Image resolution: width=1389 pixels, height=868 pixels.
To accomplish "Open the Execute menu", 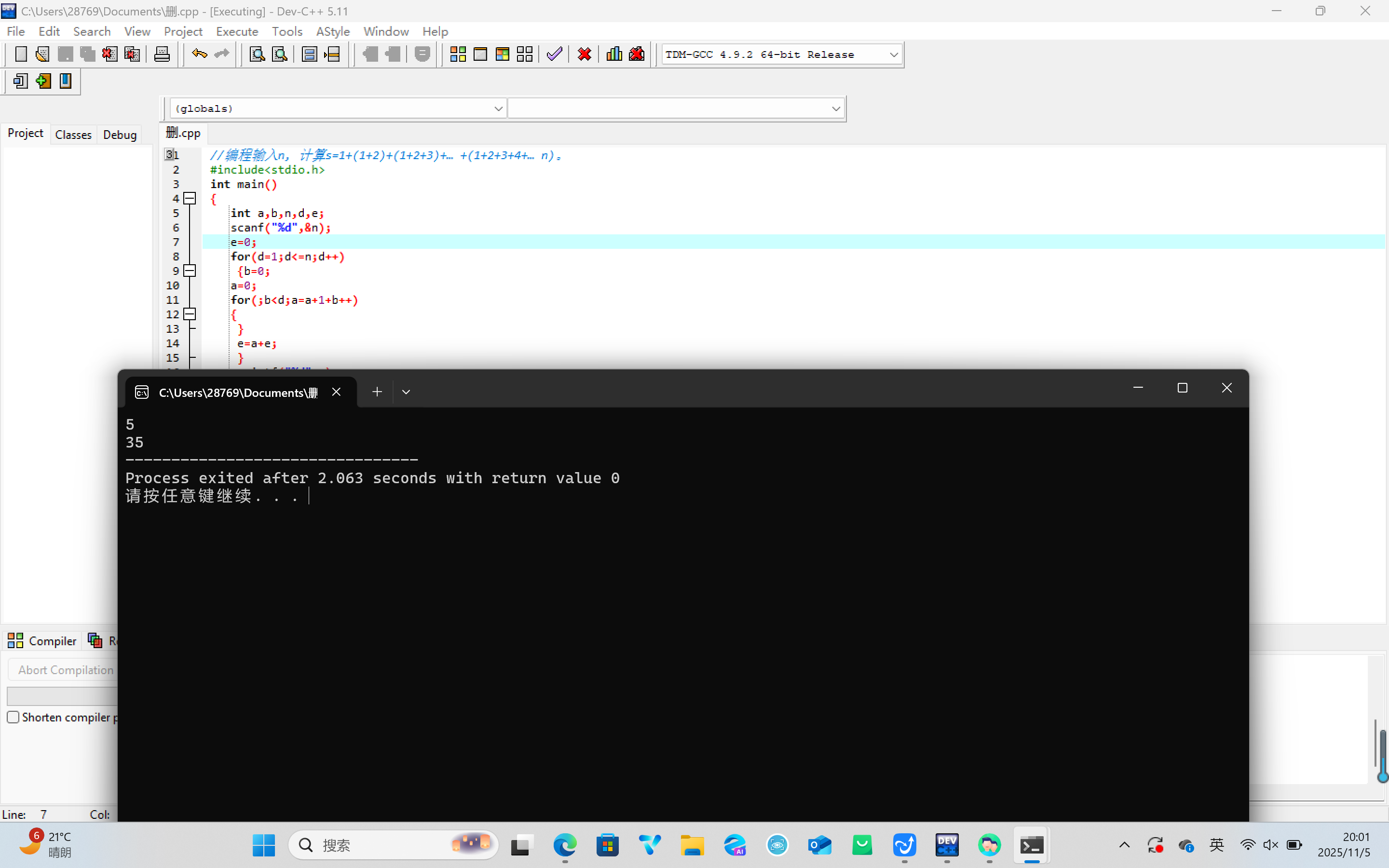I will 236,31.
